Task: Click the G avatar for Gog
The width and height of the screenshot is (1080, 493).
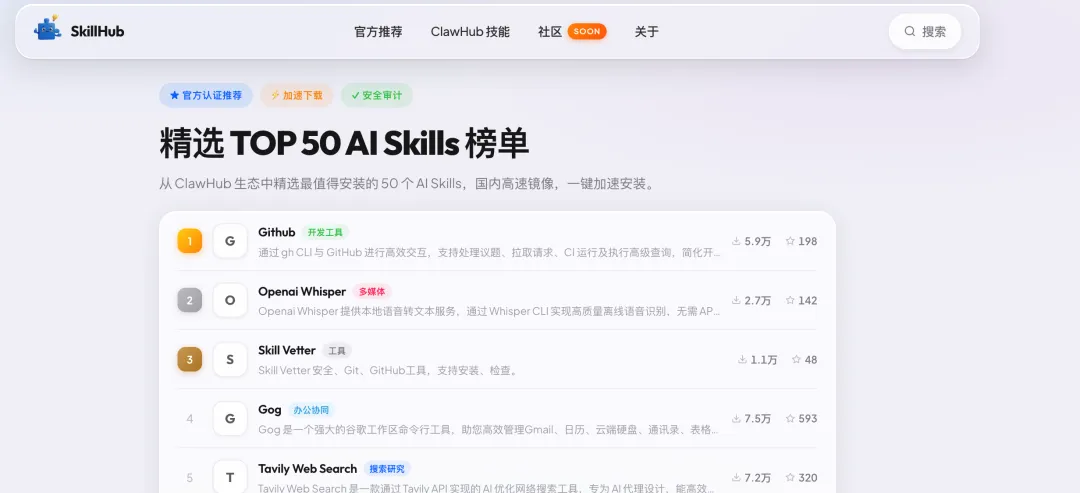Action: click(230, 419)
